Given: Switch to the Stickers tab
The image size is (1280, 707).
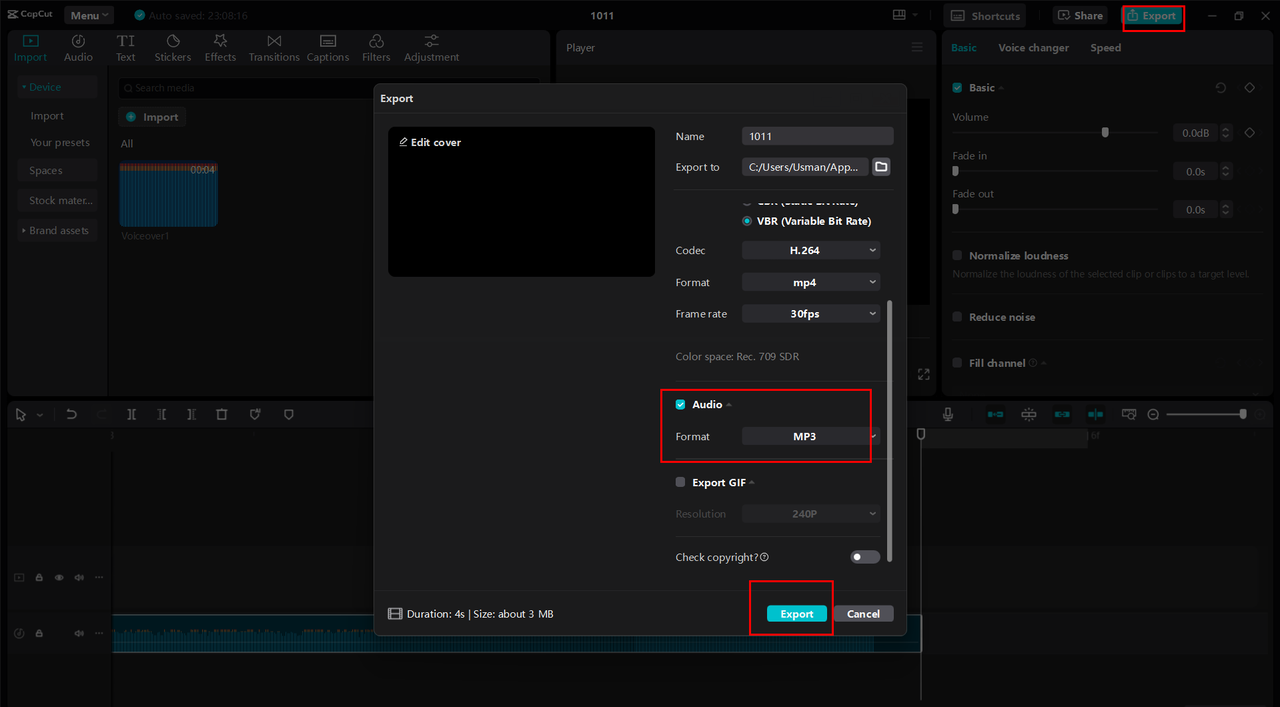Looking at the screenshot, I should (x=173, y=48).
